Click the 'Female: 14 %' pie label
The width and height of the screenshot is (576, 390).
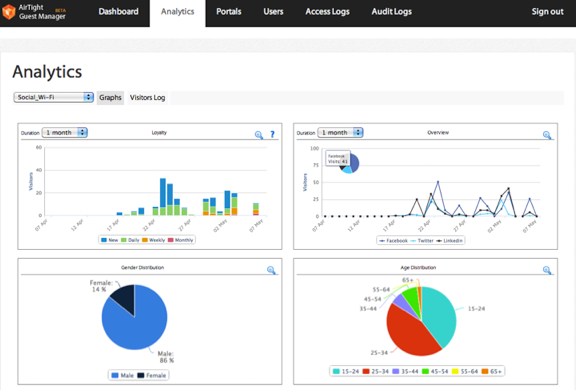coord(101,286)
